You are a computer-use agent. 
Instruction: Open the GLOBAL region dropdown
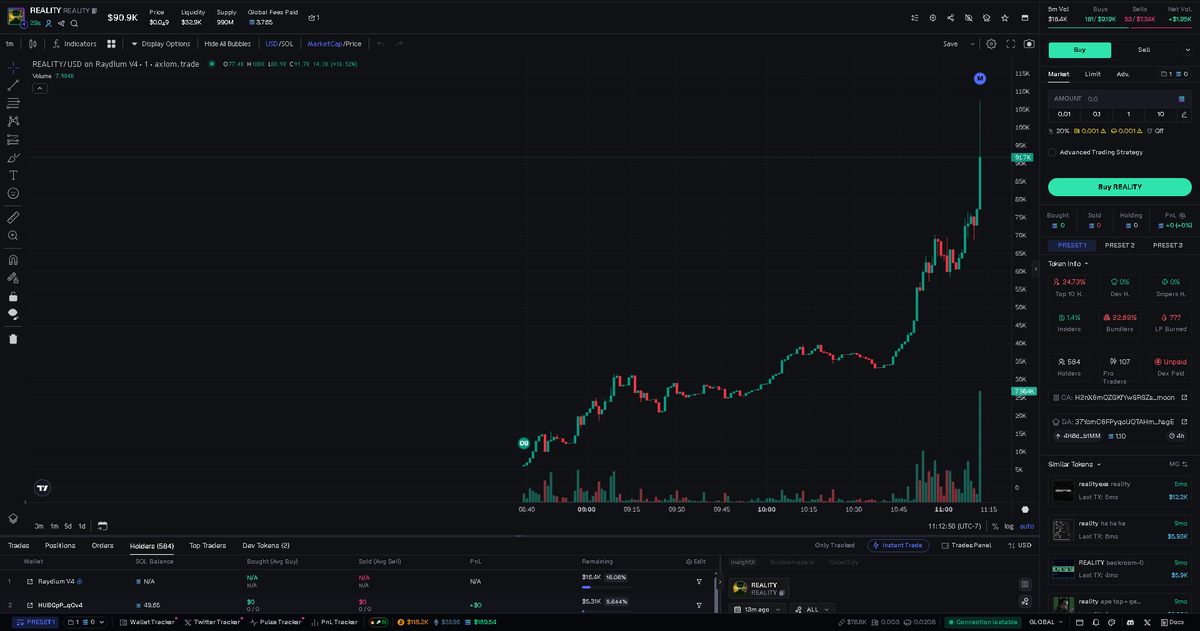coord(1047,622)
